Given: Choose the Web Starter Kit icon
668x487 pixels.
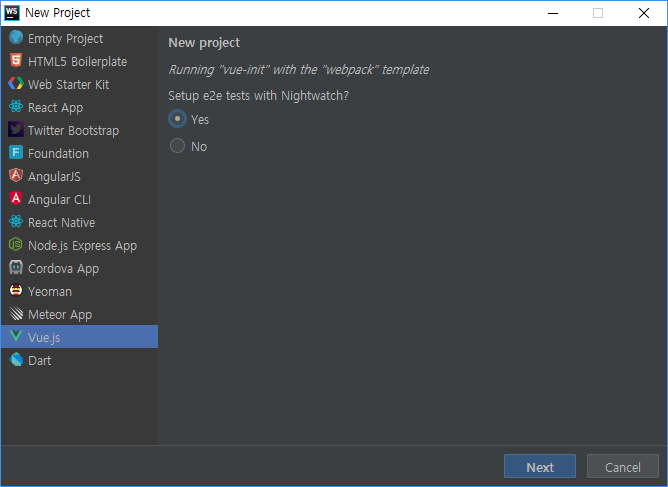Looking at the screenshot, I should point(16,84).
